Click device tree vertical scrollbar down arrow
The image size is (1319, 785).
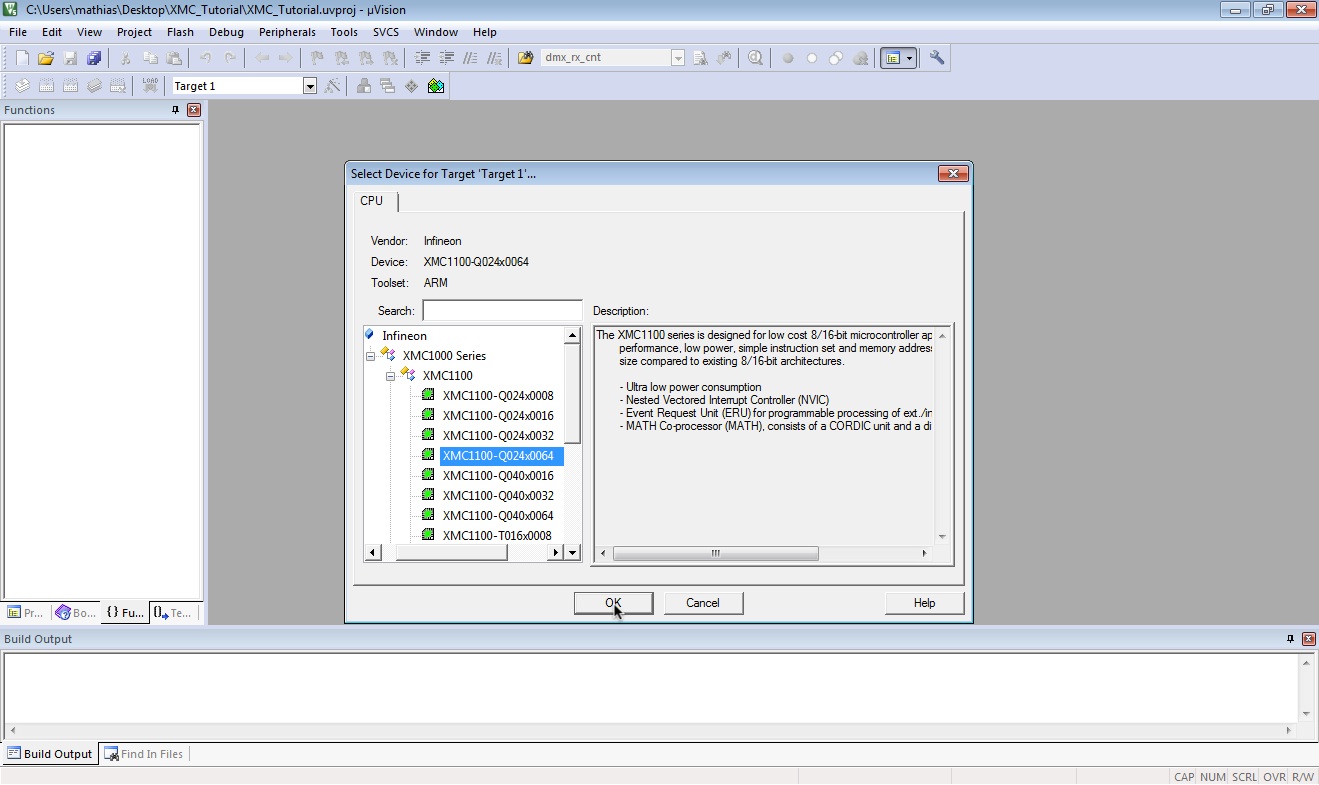tap(573, 552)
